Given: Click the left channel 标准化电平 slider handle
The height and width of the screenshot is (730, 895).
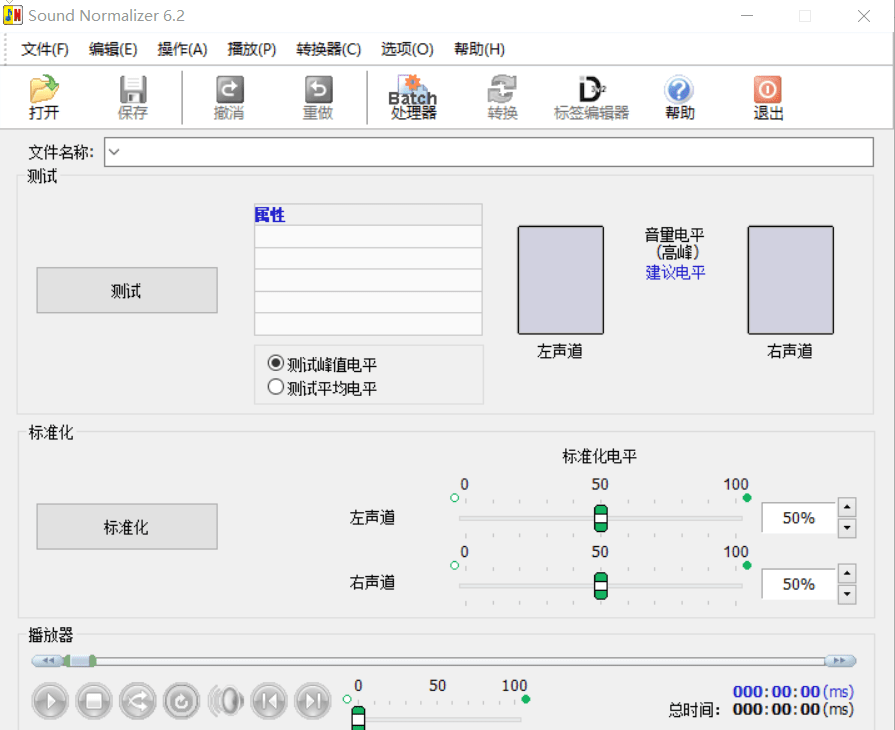Looking at the screenshot, I should click(600, 518).
